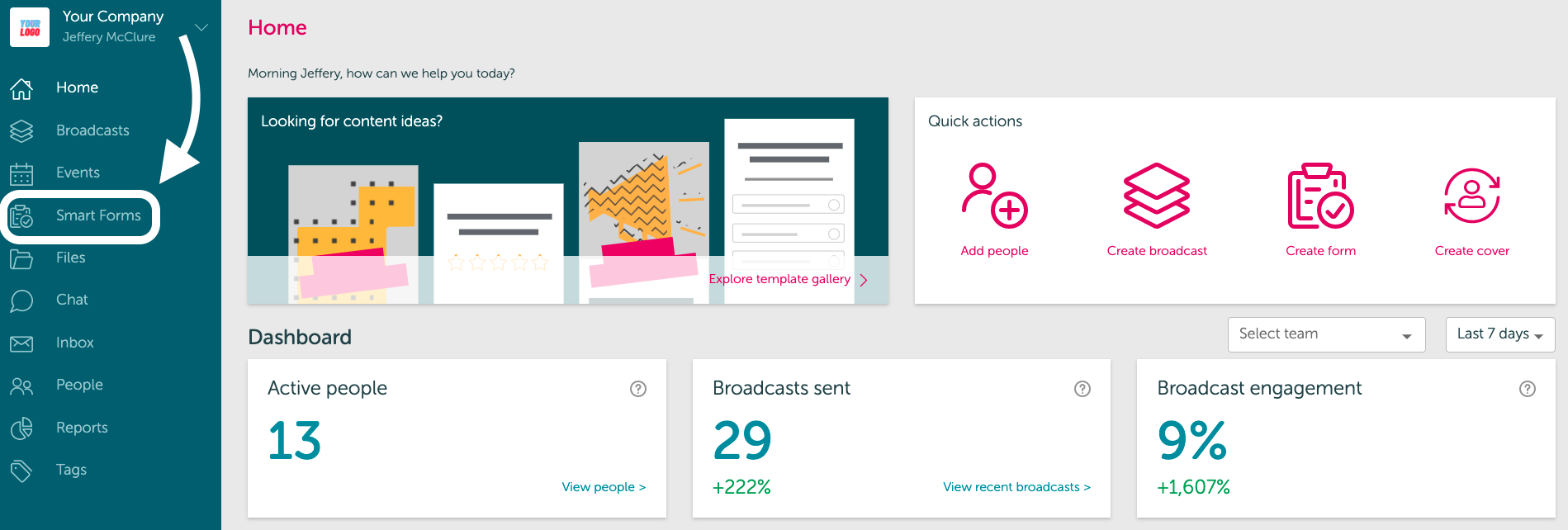Click the Create cover profile icon
This screenshot has height=530, width=1568.
pyautogui.click(x=1471, y=196)
